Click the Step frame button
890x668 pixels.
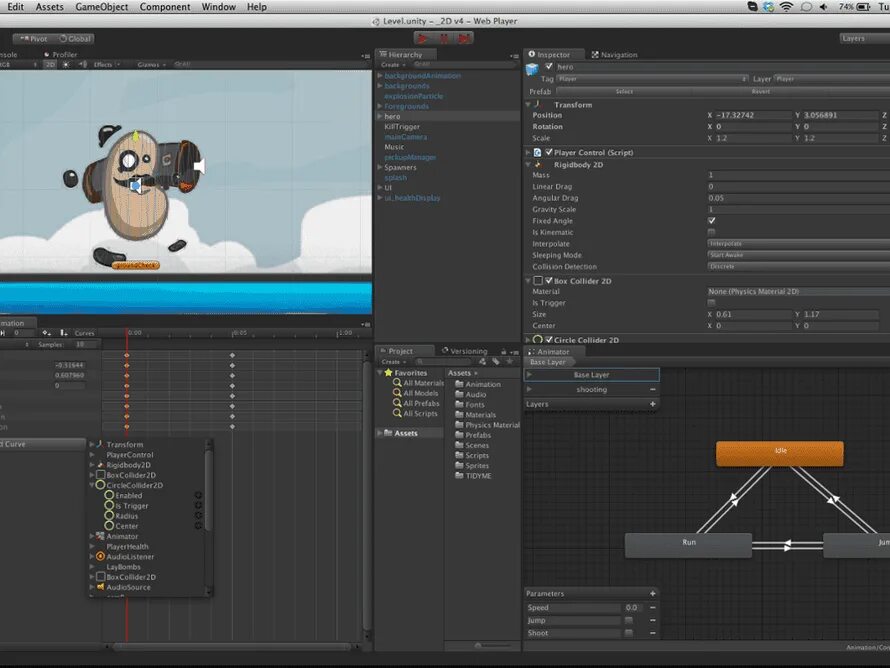click(464, 38)
